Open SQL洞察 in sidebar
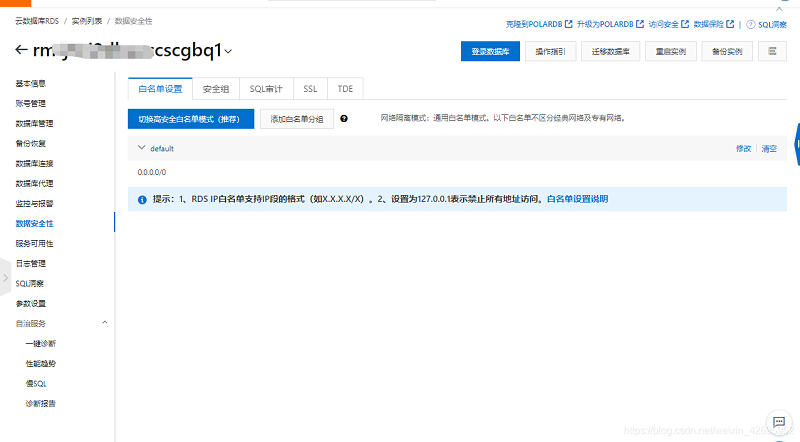 30,283
